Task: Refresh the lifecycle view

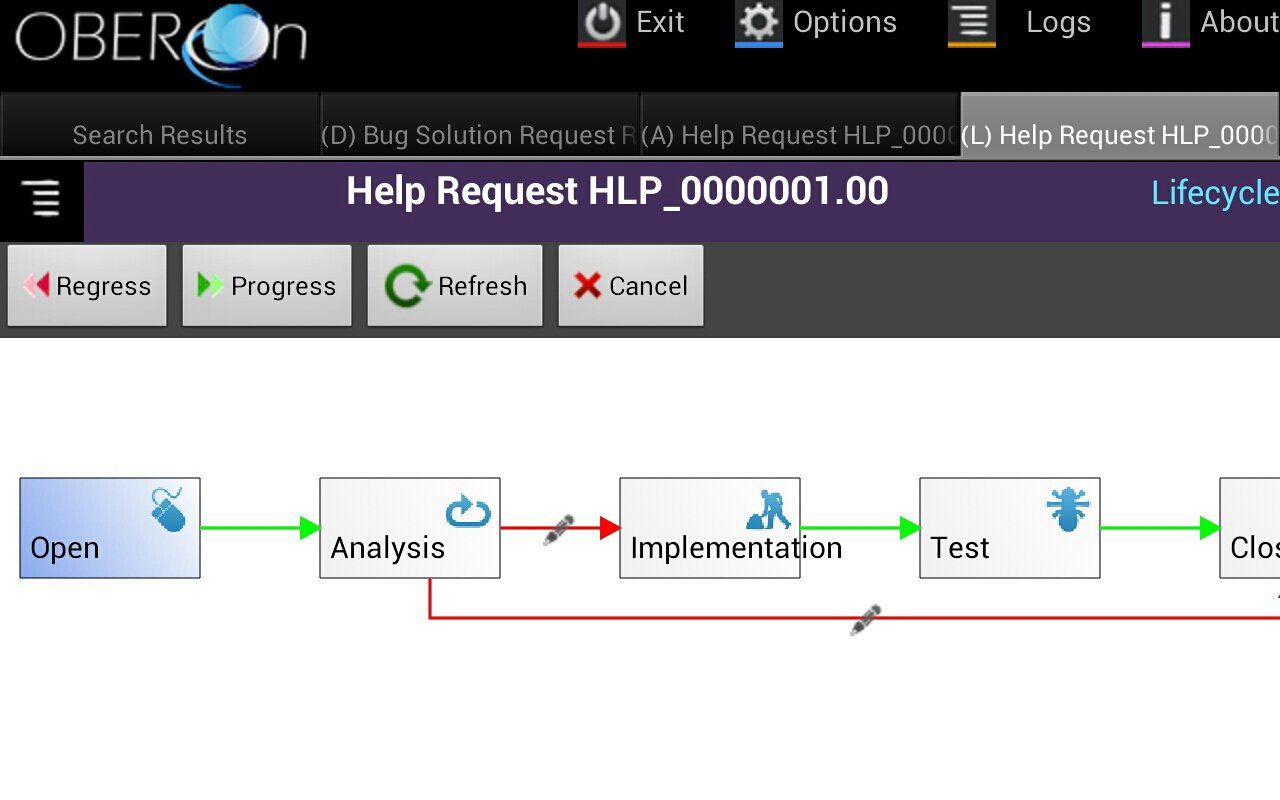Action: point(455,286)
